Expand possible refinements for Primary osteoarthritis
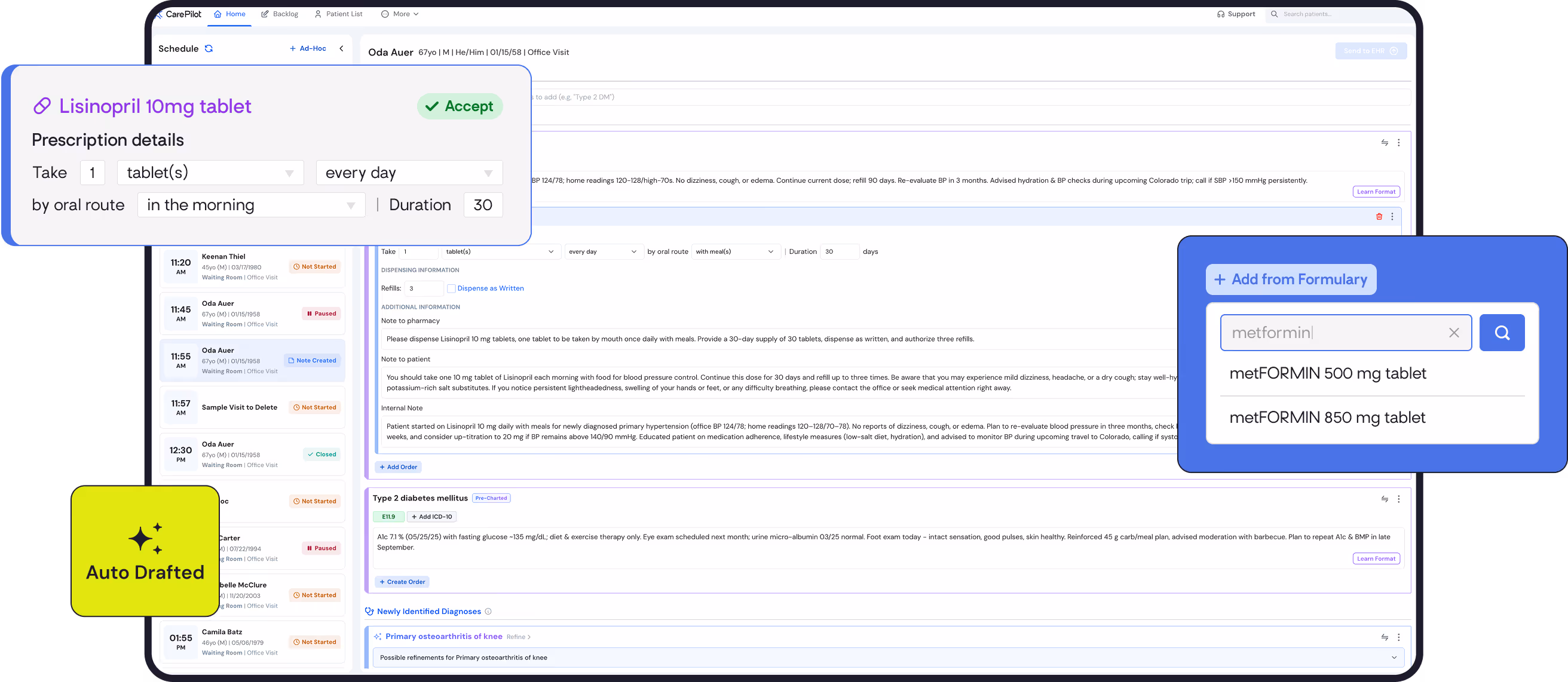1568x682 pixels. point(1394,658)
